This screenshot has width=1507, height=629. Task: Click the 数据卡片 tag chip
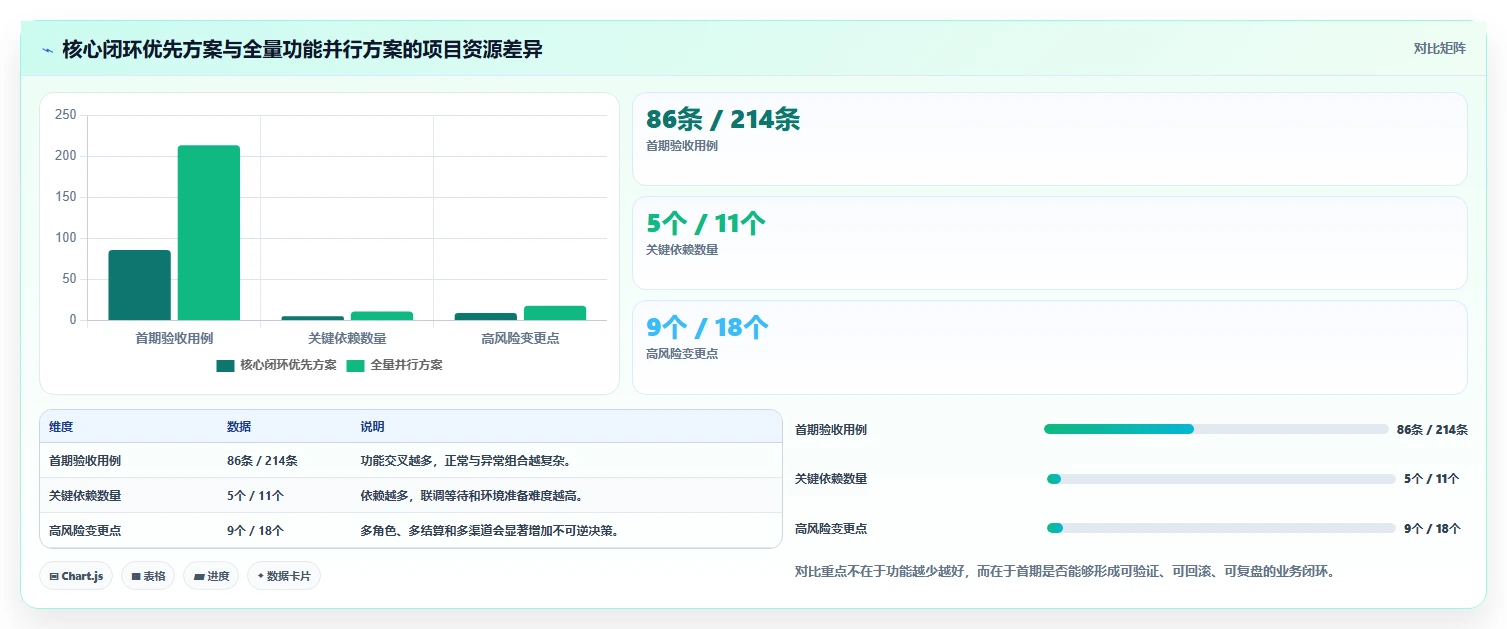[x=284, y=576]
